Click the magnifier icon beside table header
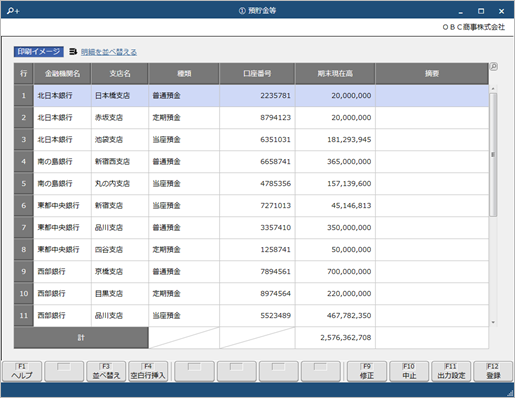 pos(494,67)
